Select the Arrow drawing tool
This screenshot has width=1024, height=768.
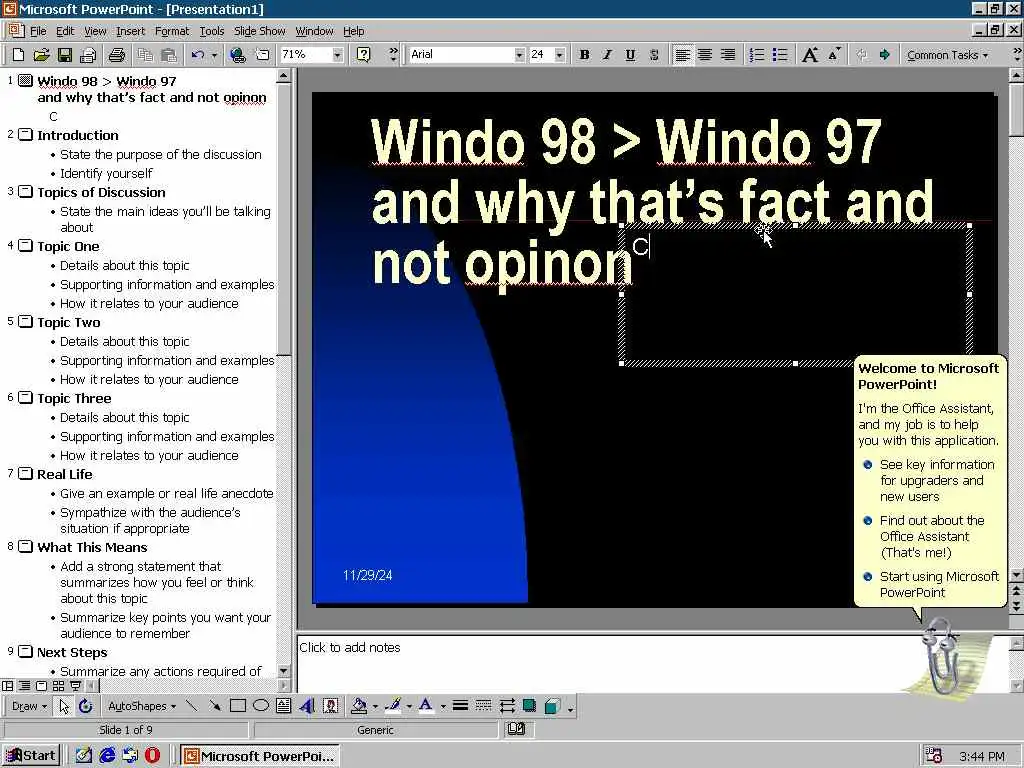point(214,706)
